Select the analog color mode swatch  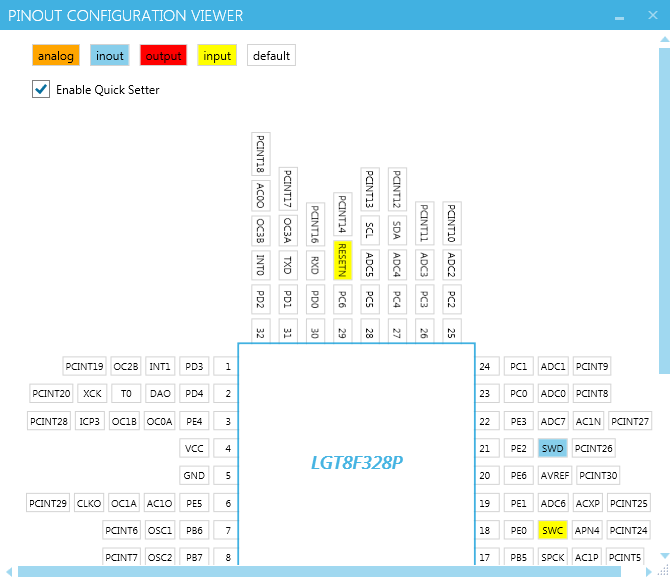click(56, 56)
